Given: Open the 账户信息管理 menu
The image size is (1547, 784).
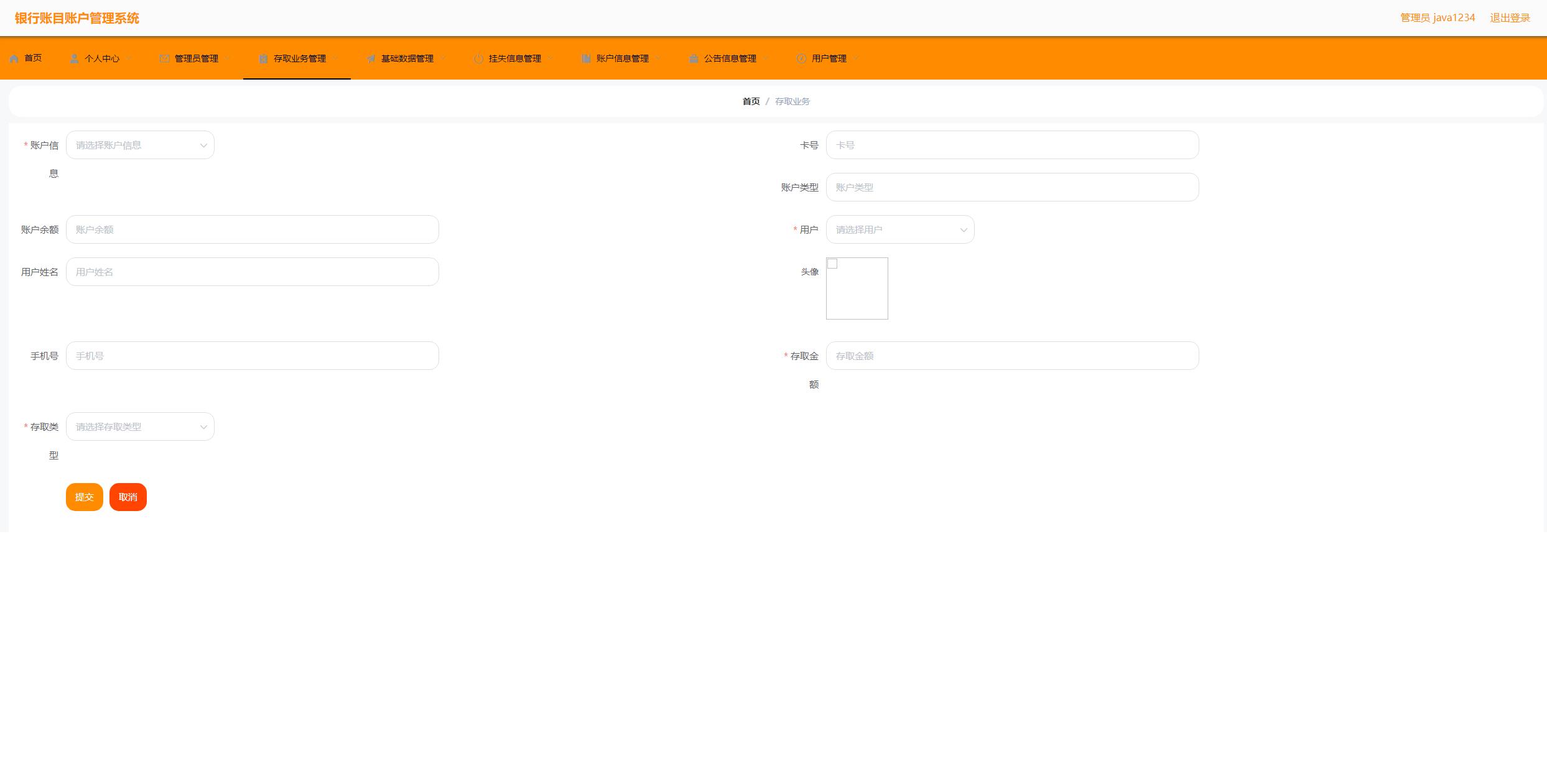Looking at the screenshot, I should tap(622, 58).
